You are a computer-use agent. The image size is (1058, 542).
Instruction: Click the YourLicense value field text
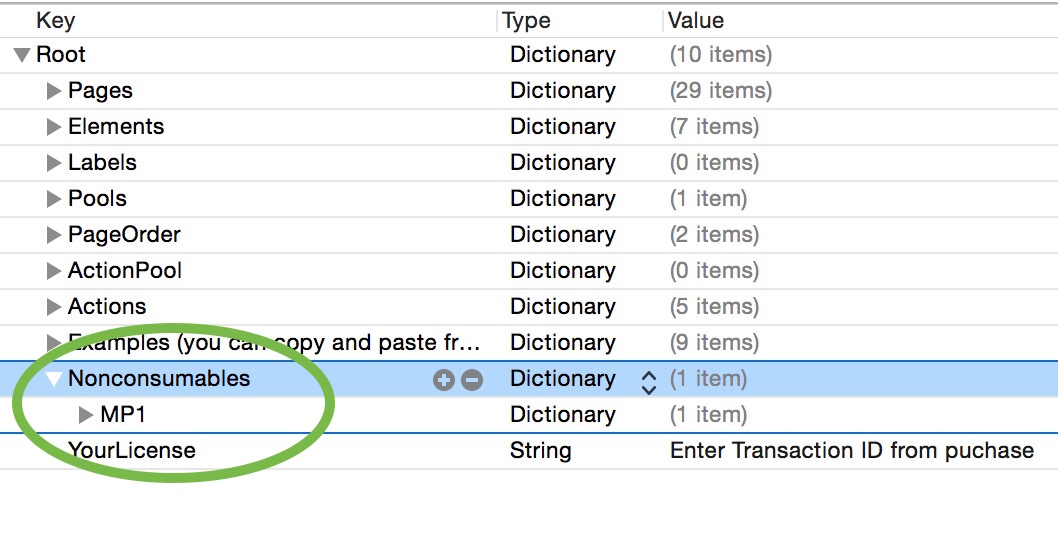coord(851,450)
